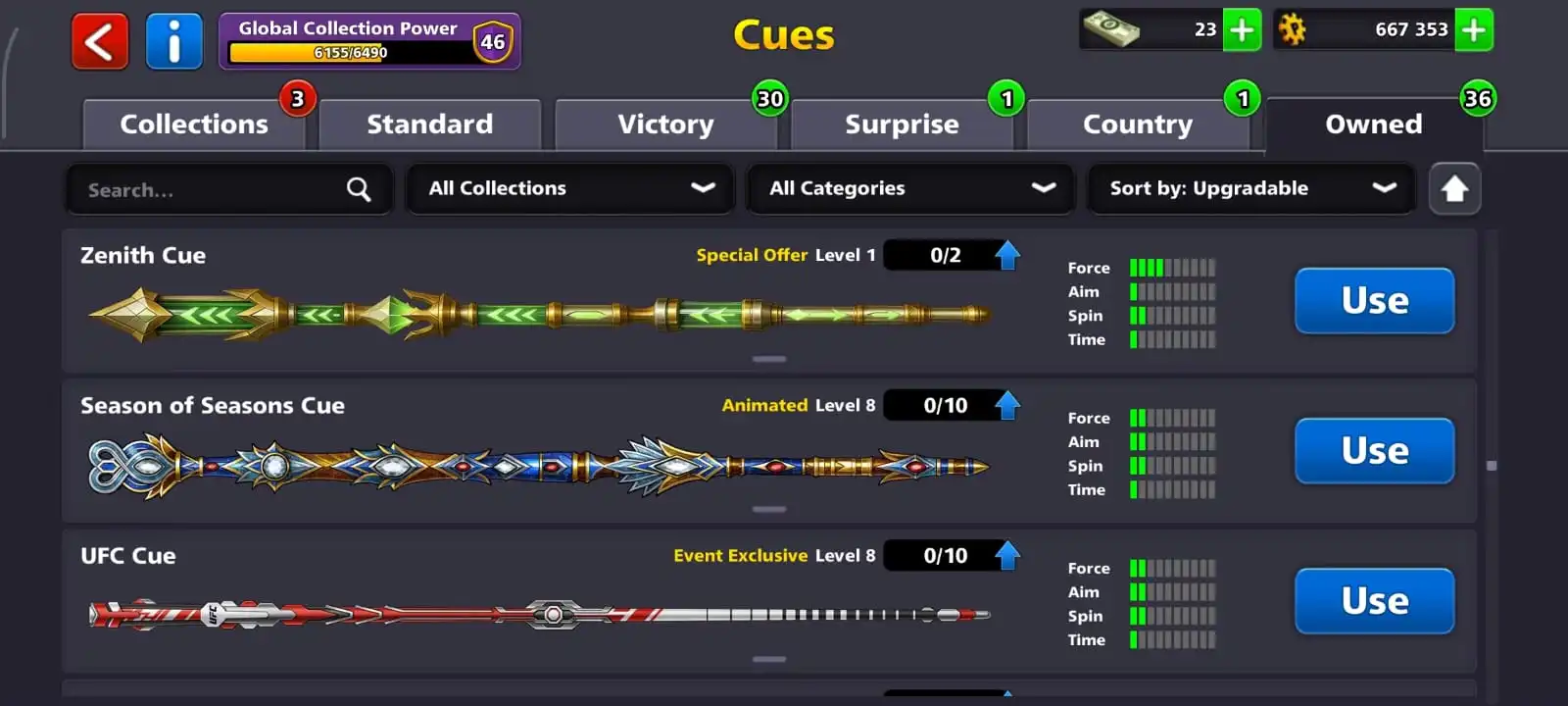Click the Global Collection Power progress bar

click(x=350, y=52)
